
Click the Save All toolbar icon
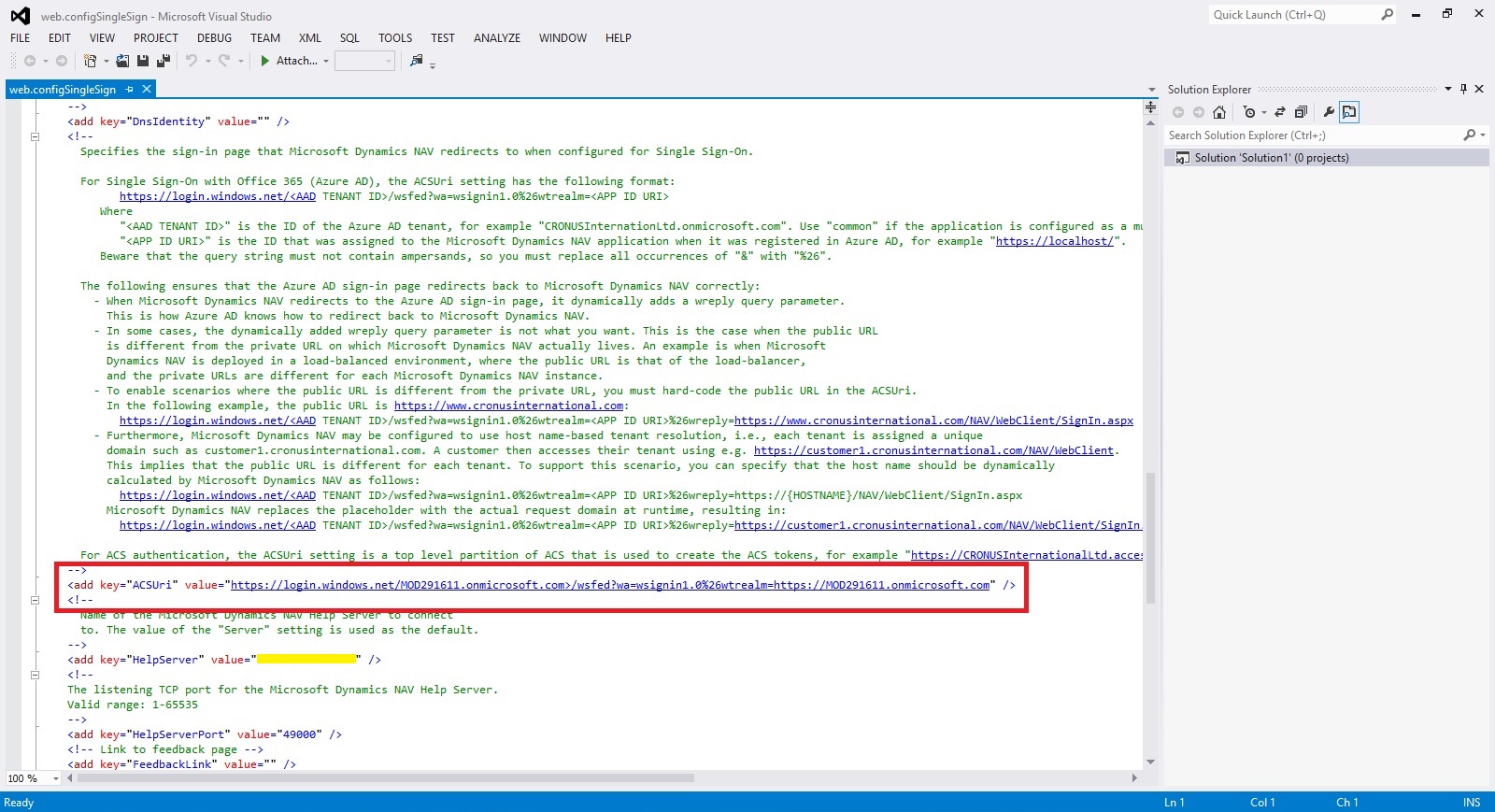[163, 61]
